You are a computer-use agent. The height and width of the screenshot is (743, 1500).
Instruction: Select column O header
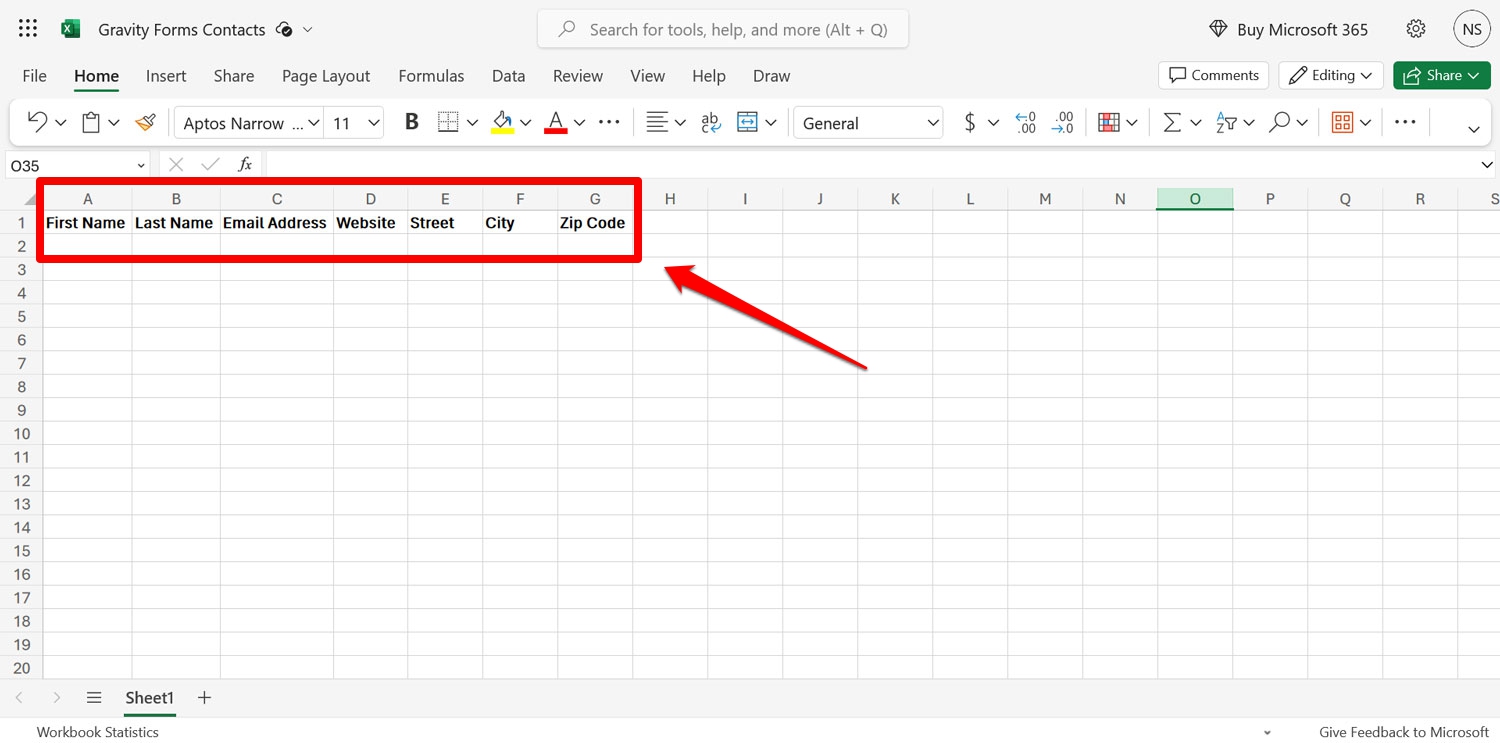(x=1195, y=199)
